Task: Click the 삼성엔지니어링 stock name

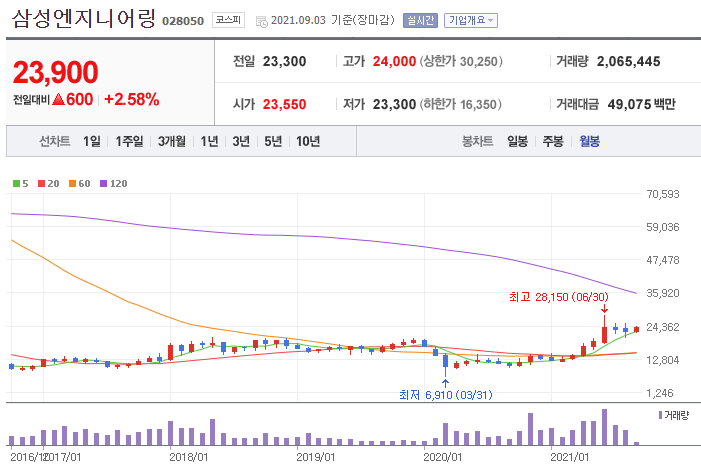Action: pos(84,19)
